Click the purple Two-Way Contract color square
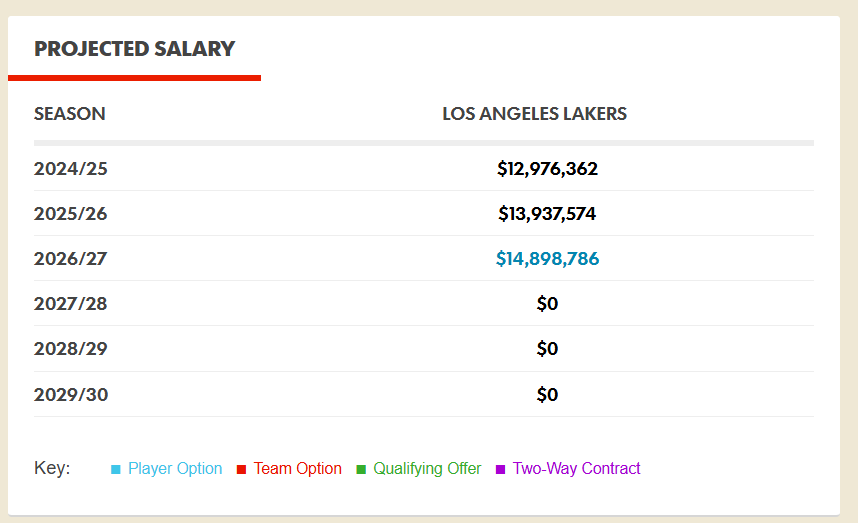 point(501,469)
